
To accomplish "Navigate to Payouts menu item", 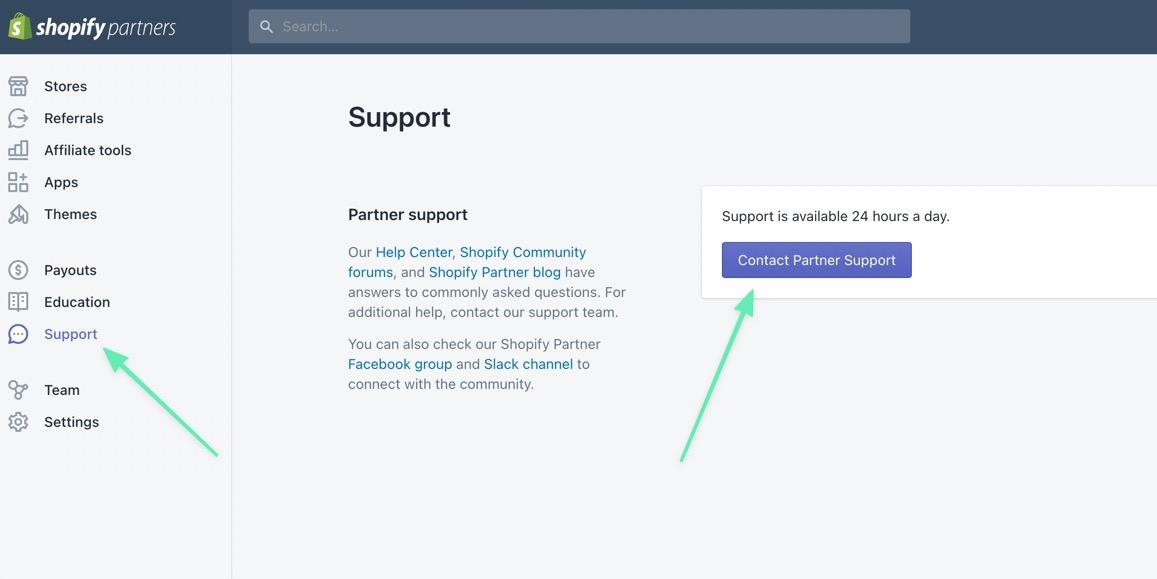I will tap(70, 270).
